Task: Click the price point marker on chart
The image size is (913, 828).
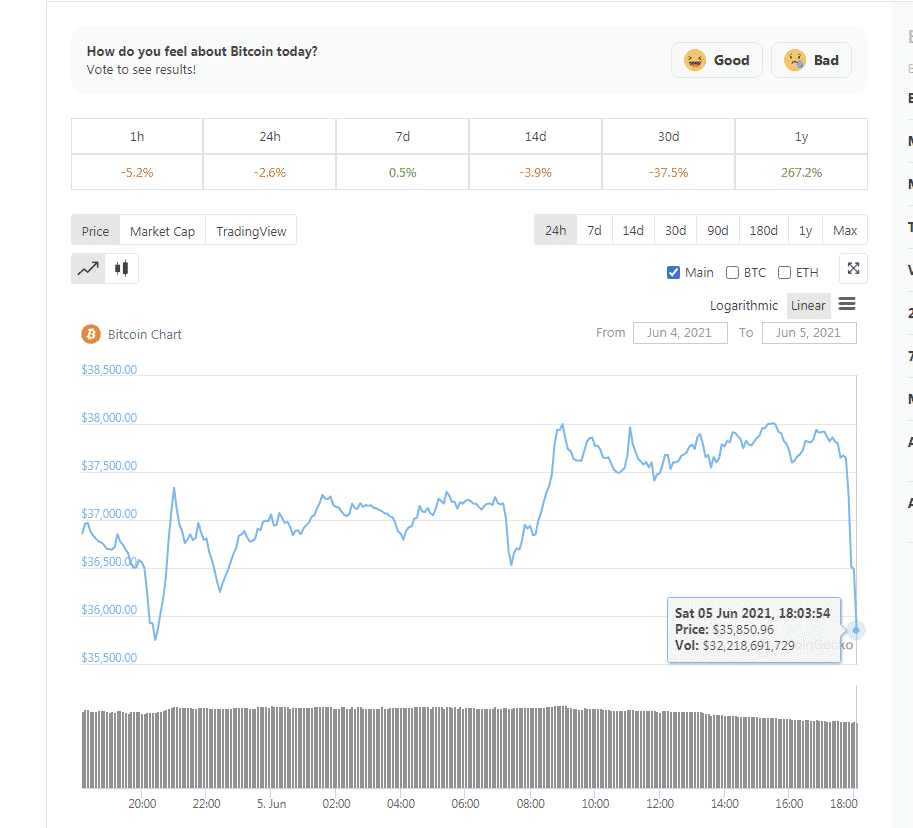Action: pyautogui.click(x=856, y=630)
